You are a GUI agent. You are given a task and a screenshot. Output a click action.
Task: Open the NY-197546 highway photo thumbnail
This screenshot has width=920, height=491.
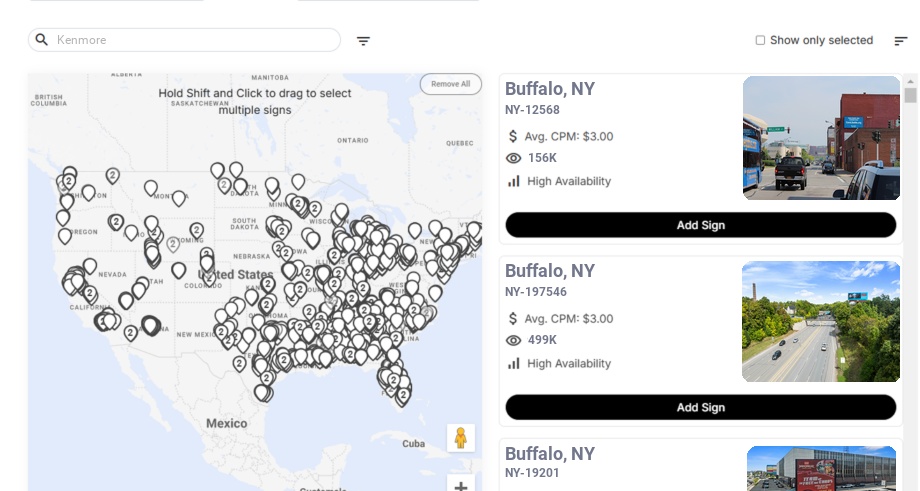821,321
